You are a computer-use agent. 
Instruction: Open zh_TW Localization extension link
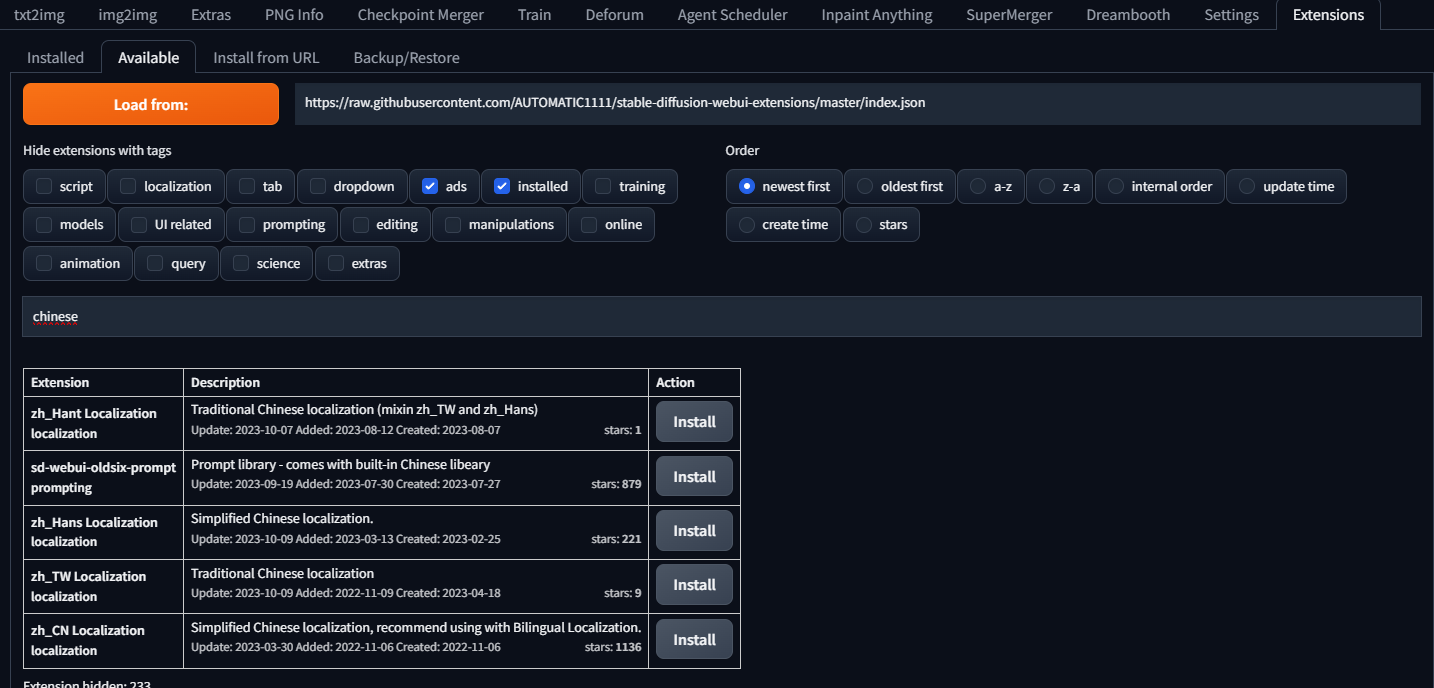click(x=88, y=576)
